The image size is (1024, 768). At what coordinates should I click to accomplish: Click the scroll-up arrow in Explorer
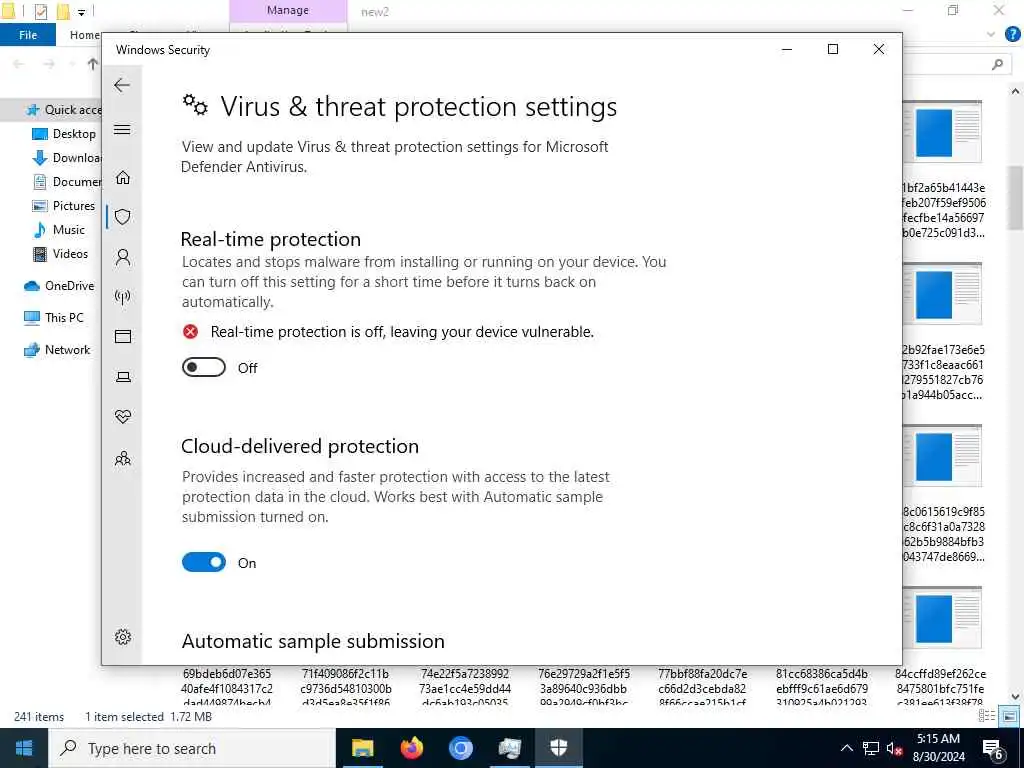pyautogui.click(x=1016, y=91)
